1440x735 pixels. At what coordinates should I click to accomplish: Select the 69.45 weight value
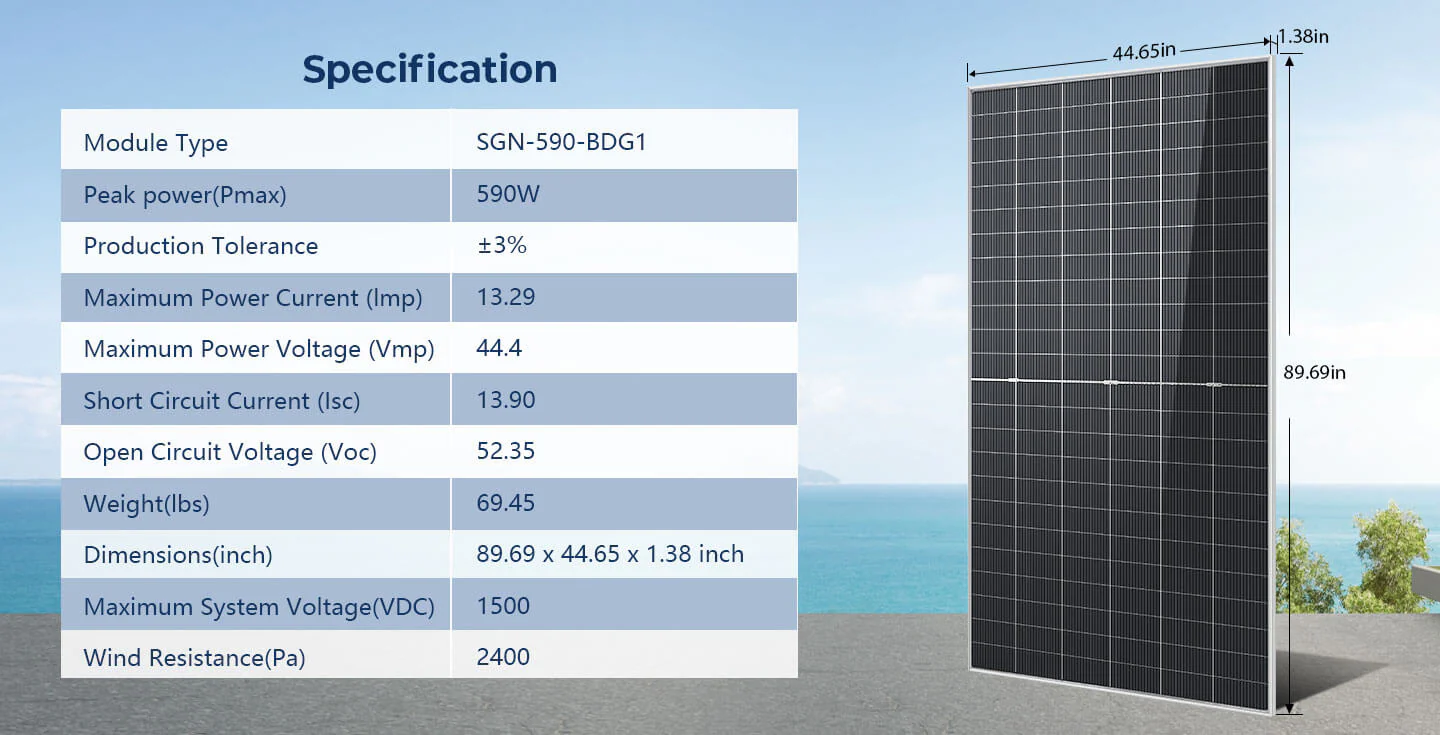click(x=506, y=502)
